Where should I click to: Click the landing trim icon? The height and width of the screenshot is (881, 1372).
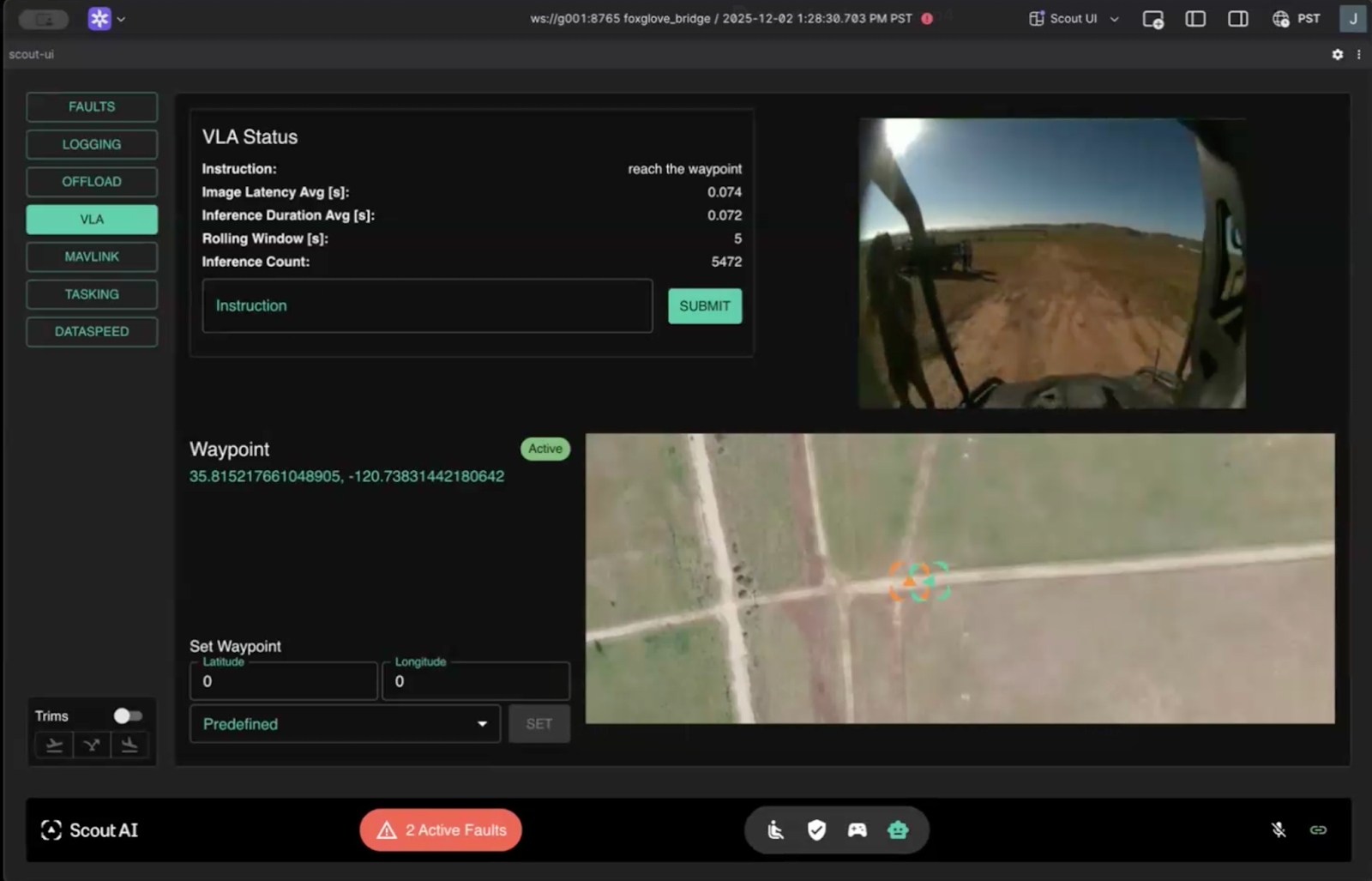129,745
